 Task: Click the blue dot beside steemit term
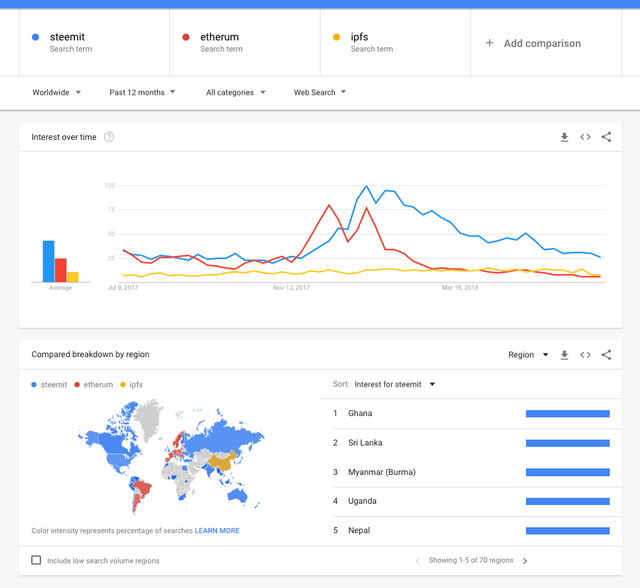(36, 37)
